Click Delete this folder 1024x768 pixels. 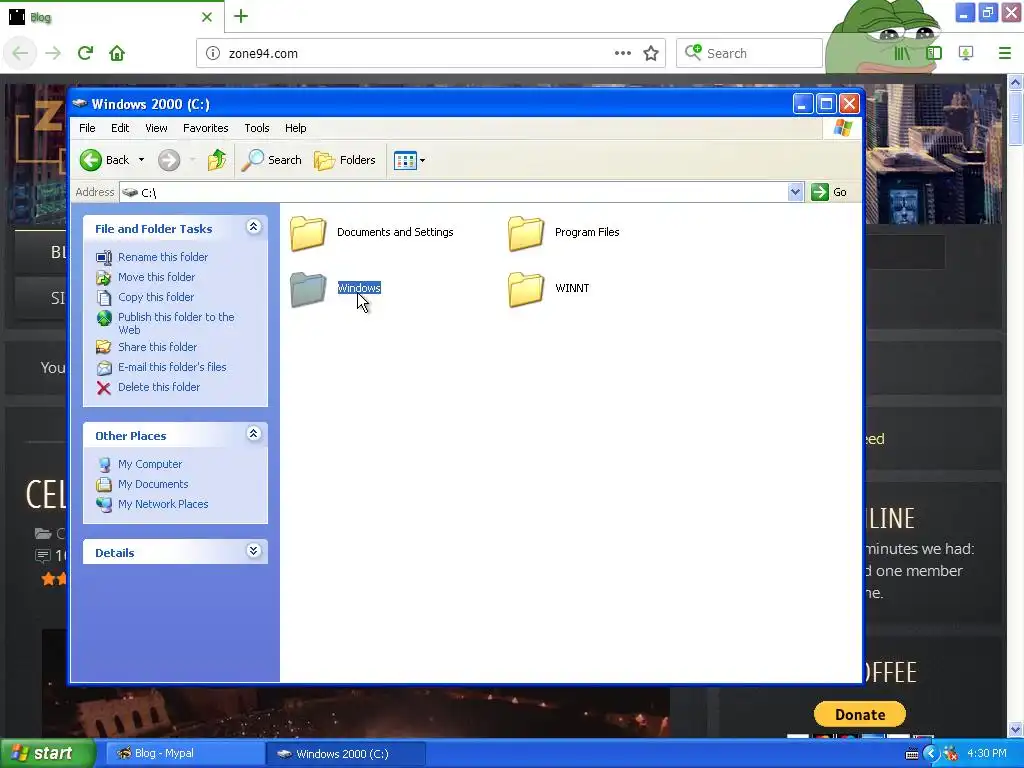pos(159,387)
